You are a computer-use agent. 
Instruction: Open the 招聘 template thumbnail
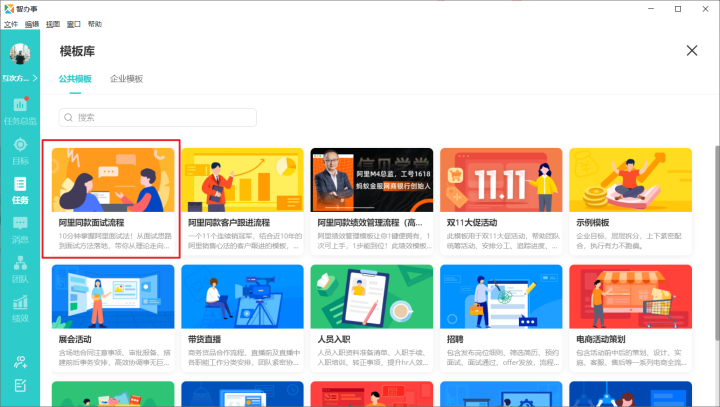pos(501,296)
